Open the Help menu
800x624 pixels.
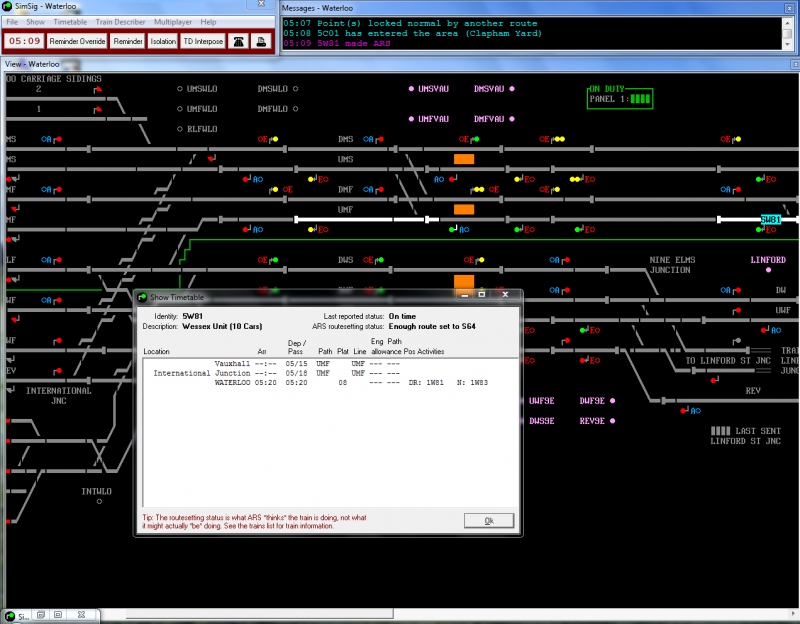pyautogui.click(x=208, y=22)
